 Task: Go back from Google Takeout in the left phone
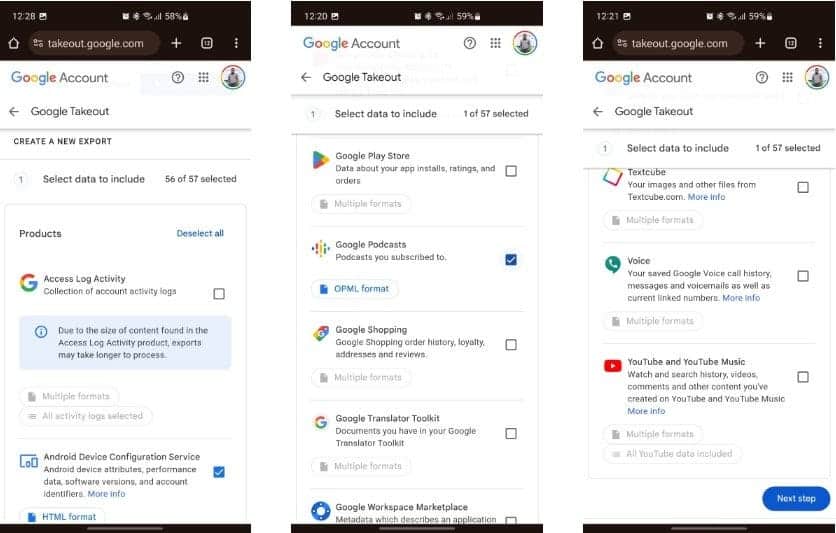click(14, 111)
